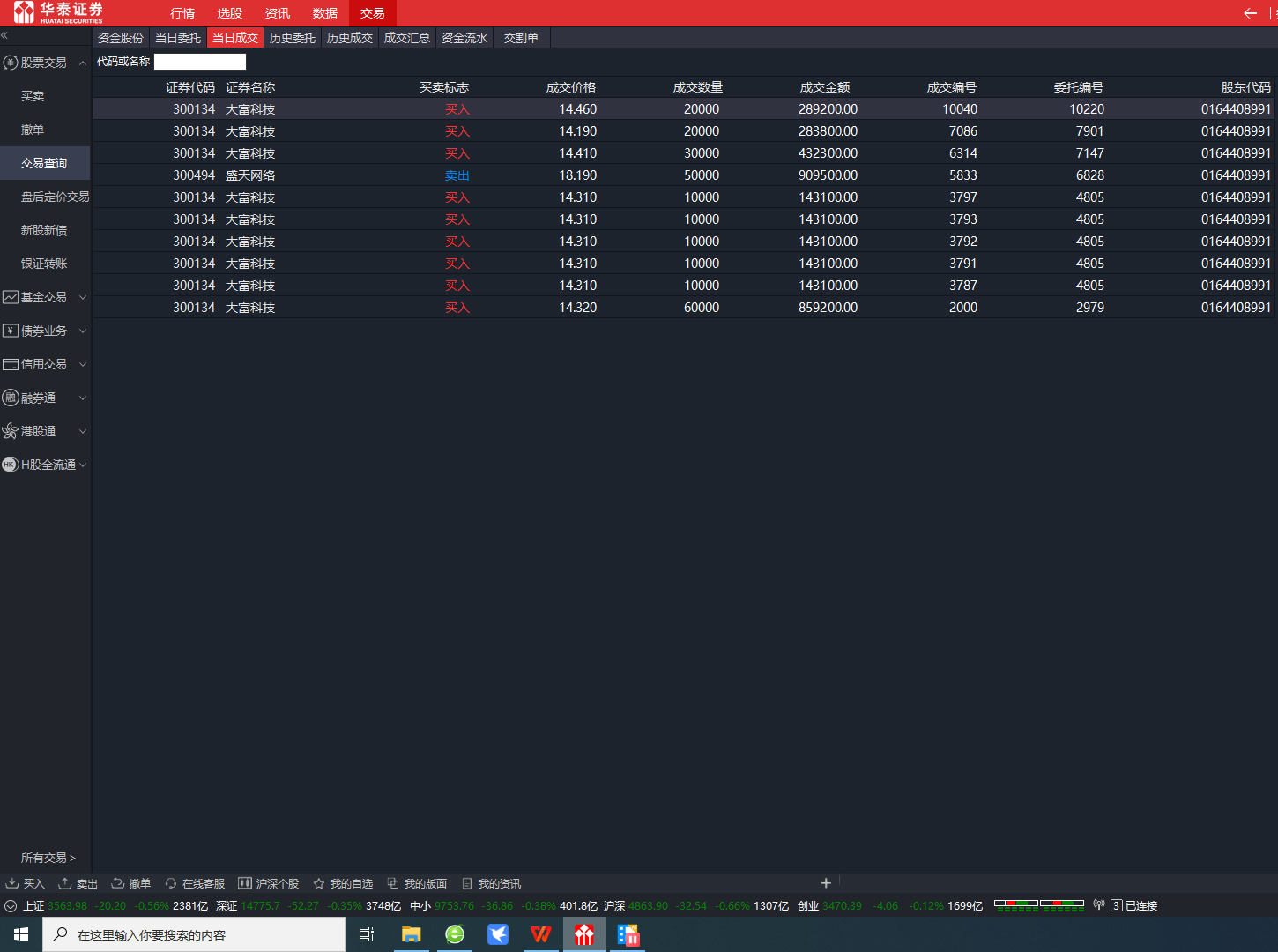Image resolution: width=1278 pixels, height=952 pixels.
Task: Expand the 基金交易 section
Action: [83, 297]
